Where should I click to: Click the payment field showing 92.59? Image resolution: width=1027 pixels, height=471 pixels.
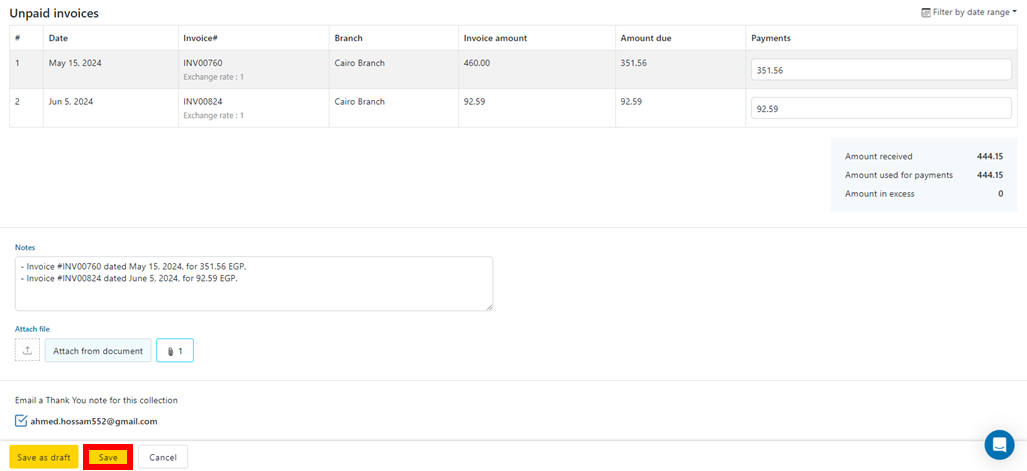click(x=881, y=108)
